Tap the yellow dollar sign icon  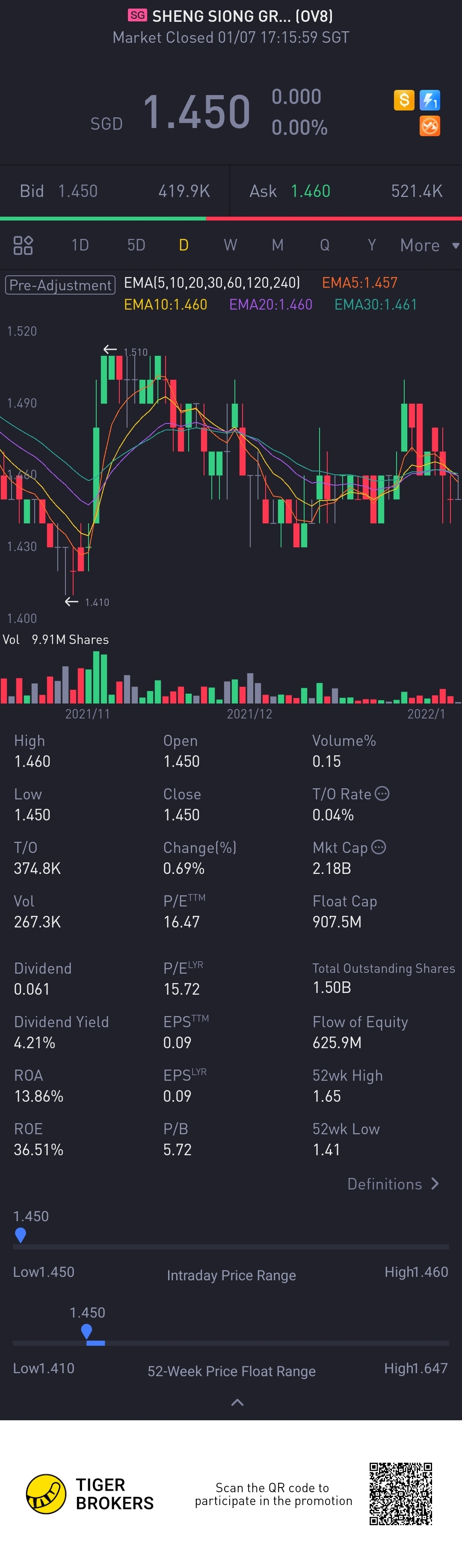pyautogui.click(x=404, y=100)
